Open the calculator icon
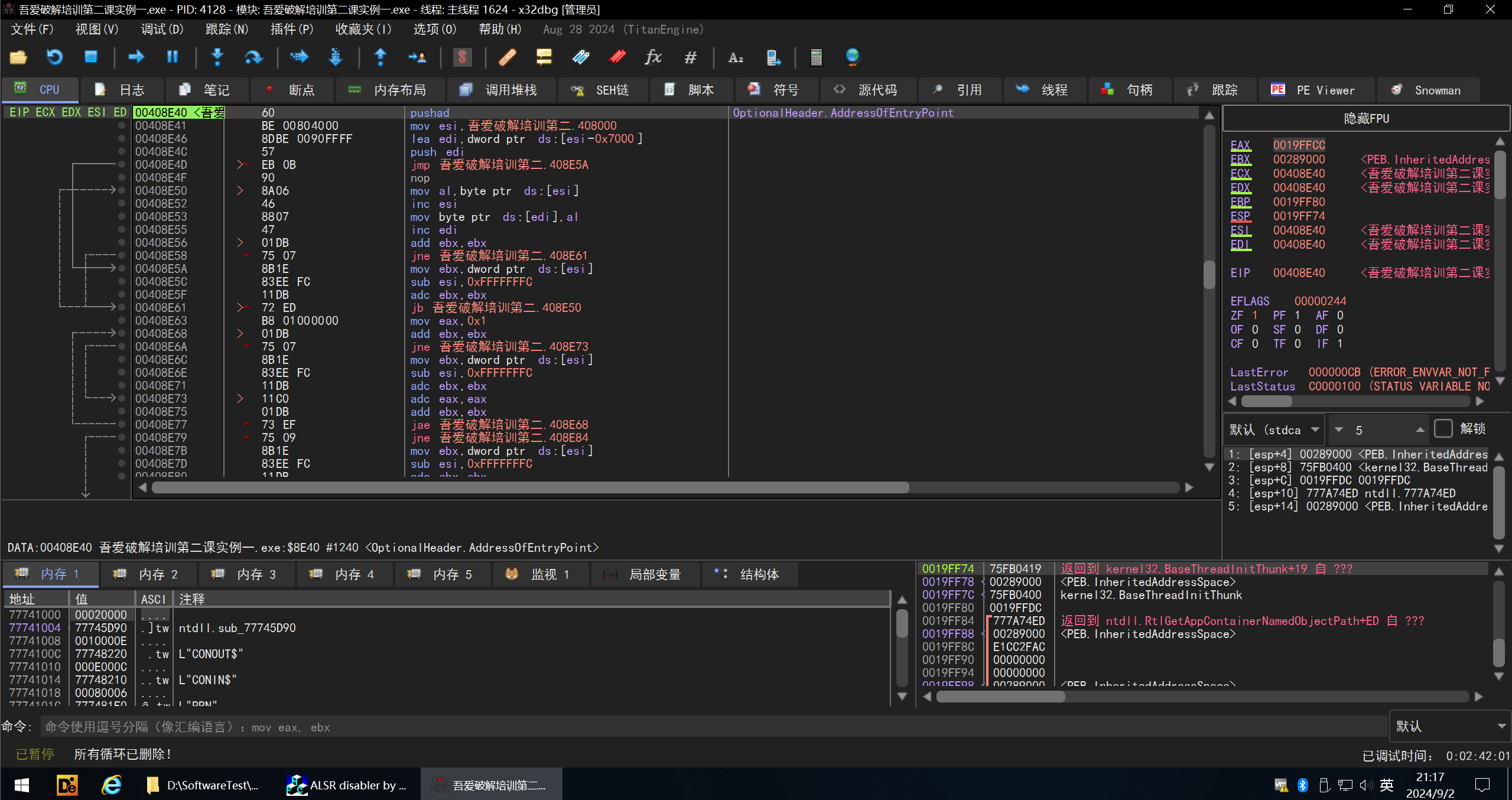Screen dimensions: 1512x800 (x=816, y=57)
